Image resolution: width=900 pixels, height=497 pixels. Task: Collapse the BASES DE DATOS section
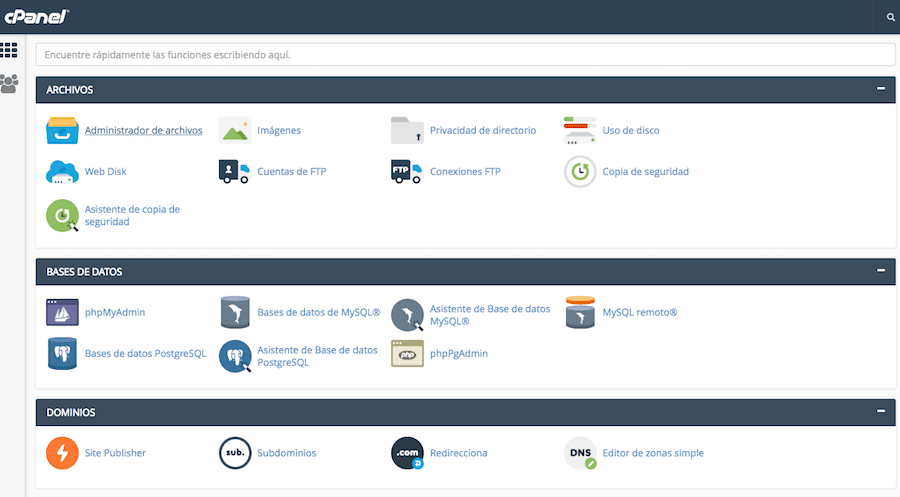[x=880, y=270]
